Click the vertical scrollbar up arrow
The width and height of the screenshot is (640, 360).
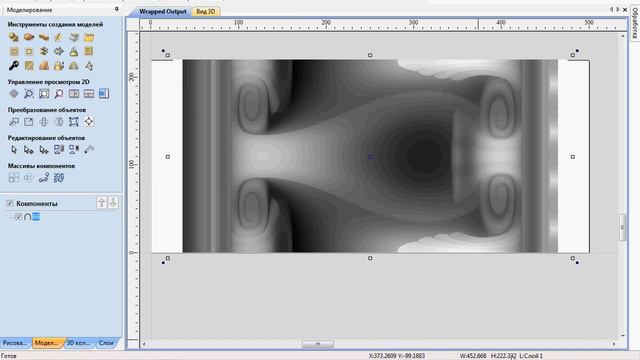(623, 36)
